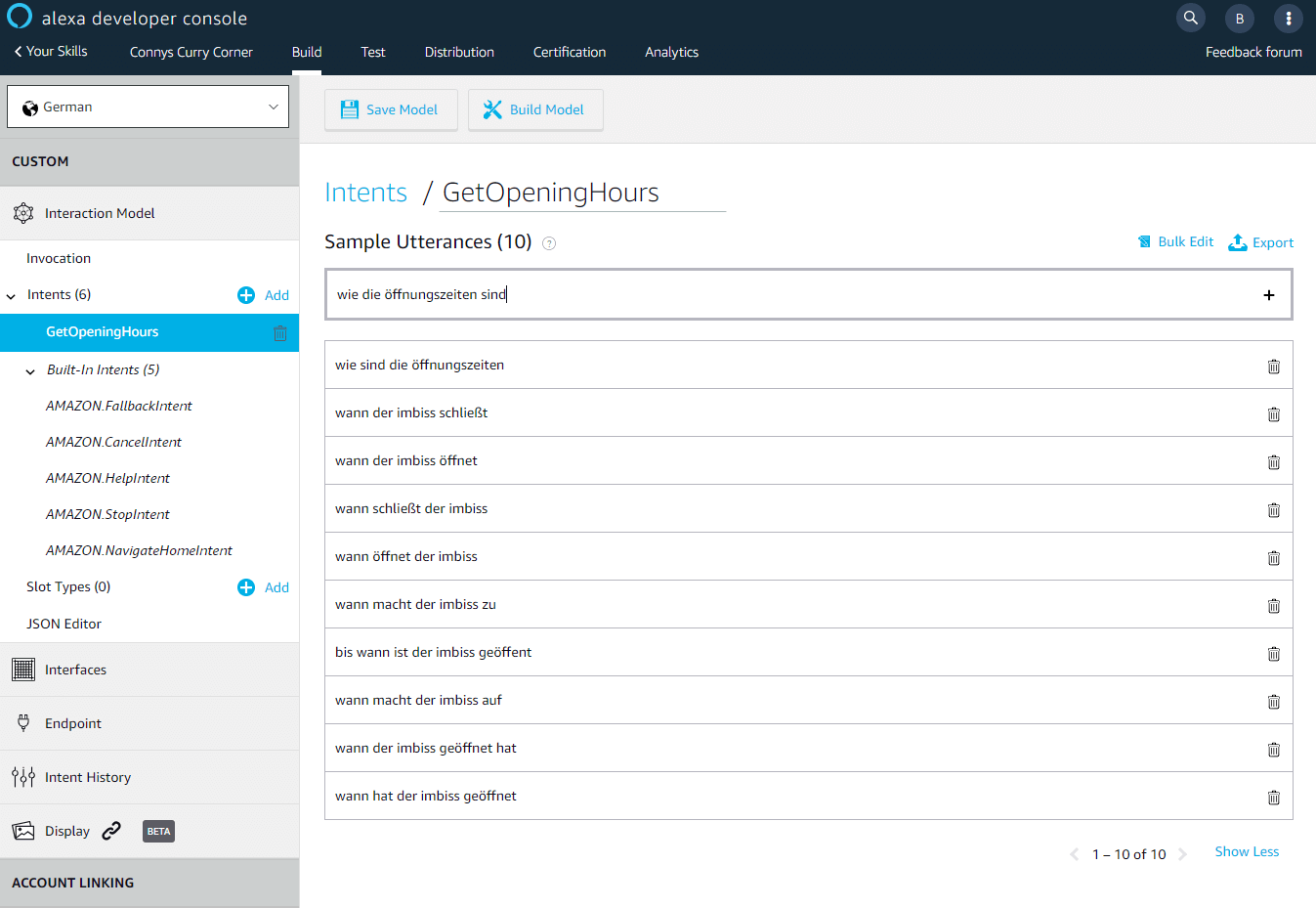Open the German language dropdown
Image resolution: width=1316 pixels, height=908 pixels.
[148, 107]
